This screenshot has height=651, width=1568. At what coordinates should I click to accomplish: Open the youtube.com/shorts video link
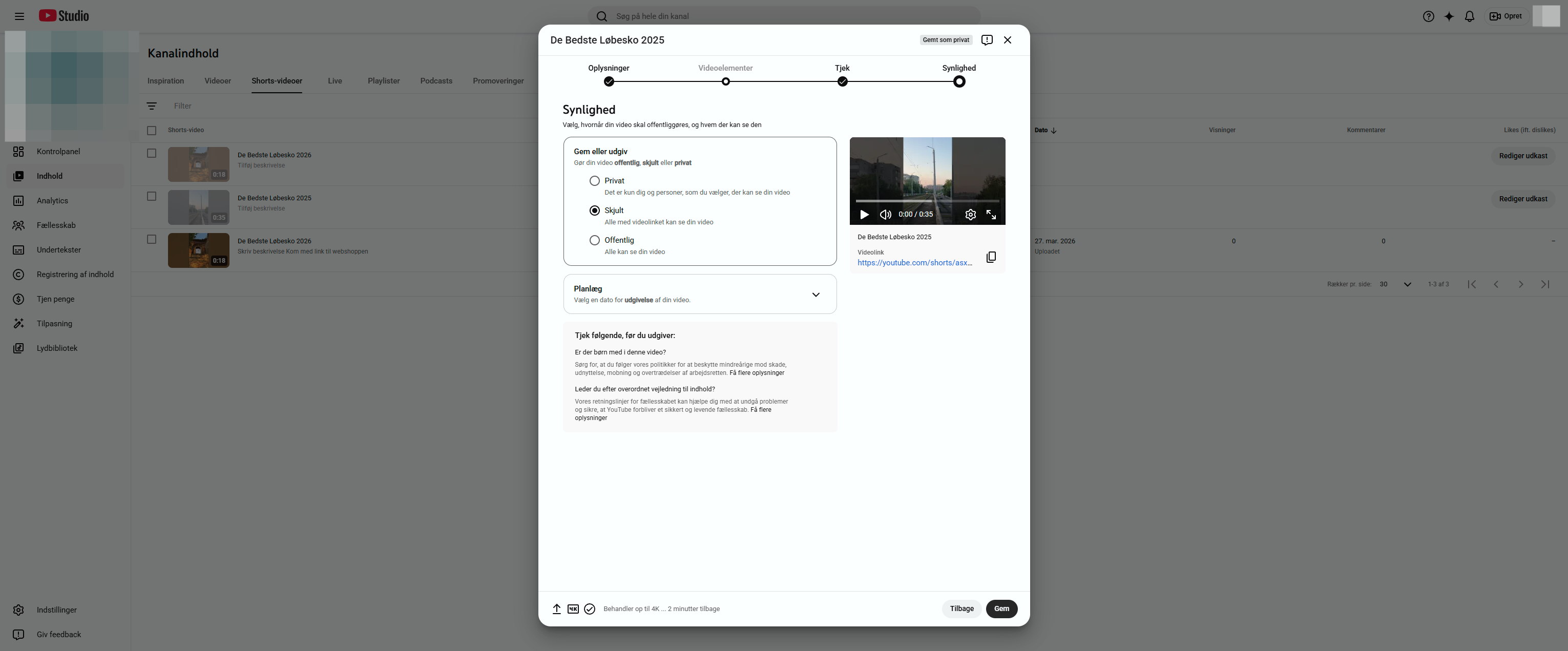[x=914, y=263]
